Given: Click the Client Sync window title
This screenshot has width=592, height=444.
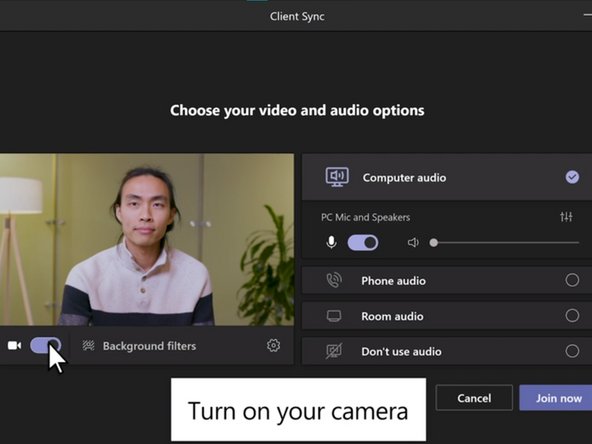Looking at the screenshot, I should (297, 16).
